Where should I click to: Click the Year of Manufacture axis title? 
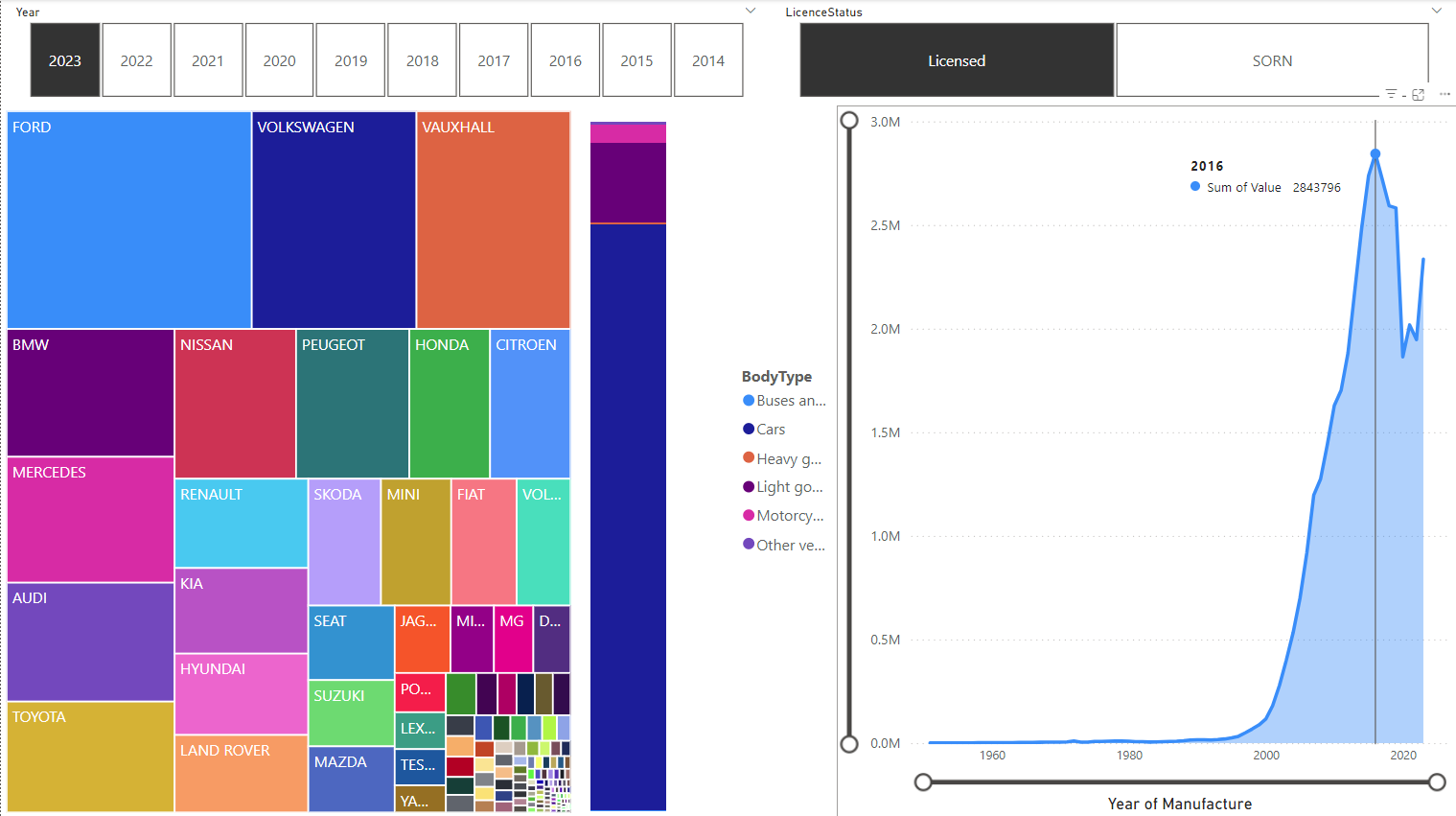[x=1180, y=804]
